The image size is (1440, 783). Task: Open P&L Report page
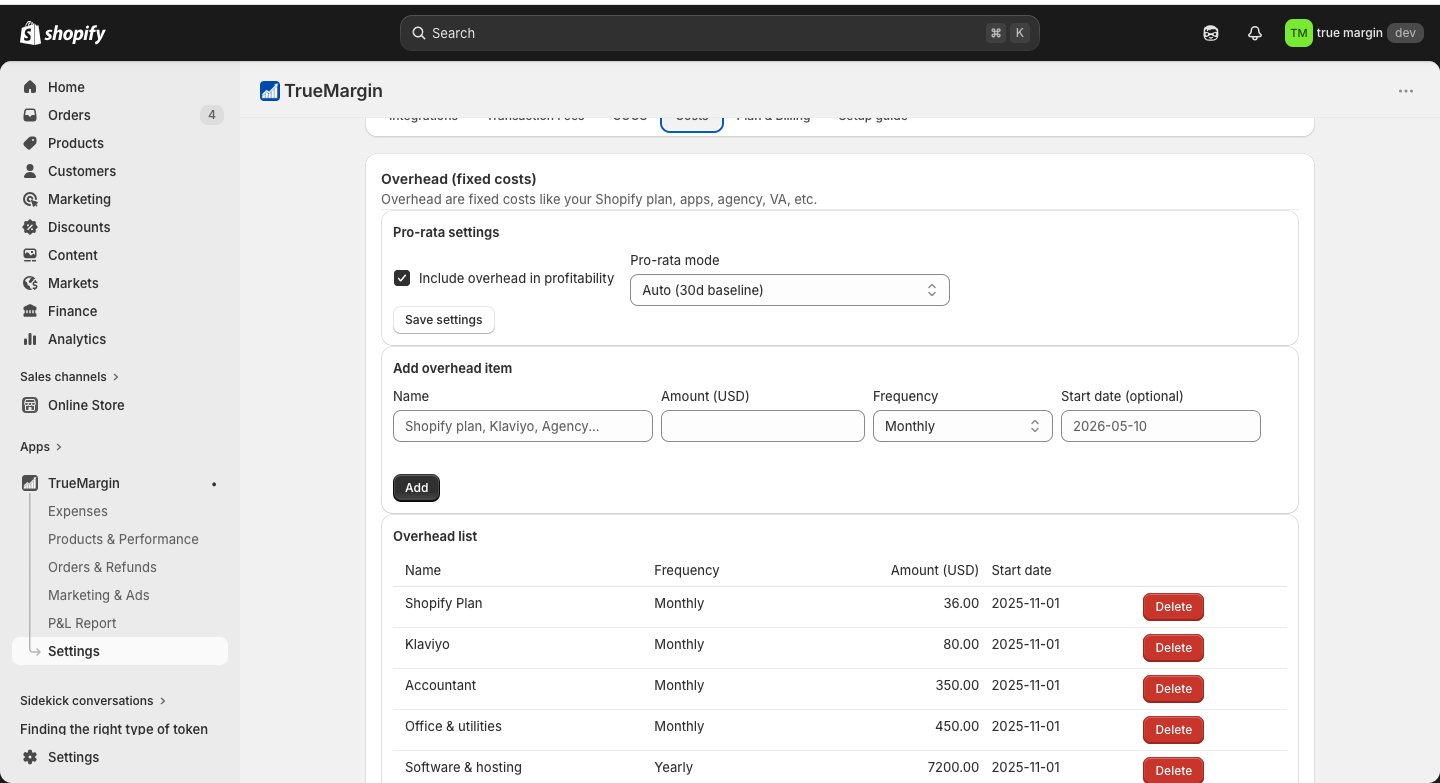pyautogui.click(x=82, y=623)
